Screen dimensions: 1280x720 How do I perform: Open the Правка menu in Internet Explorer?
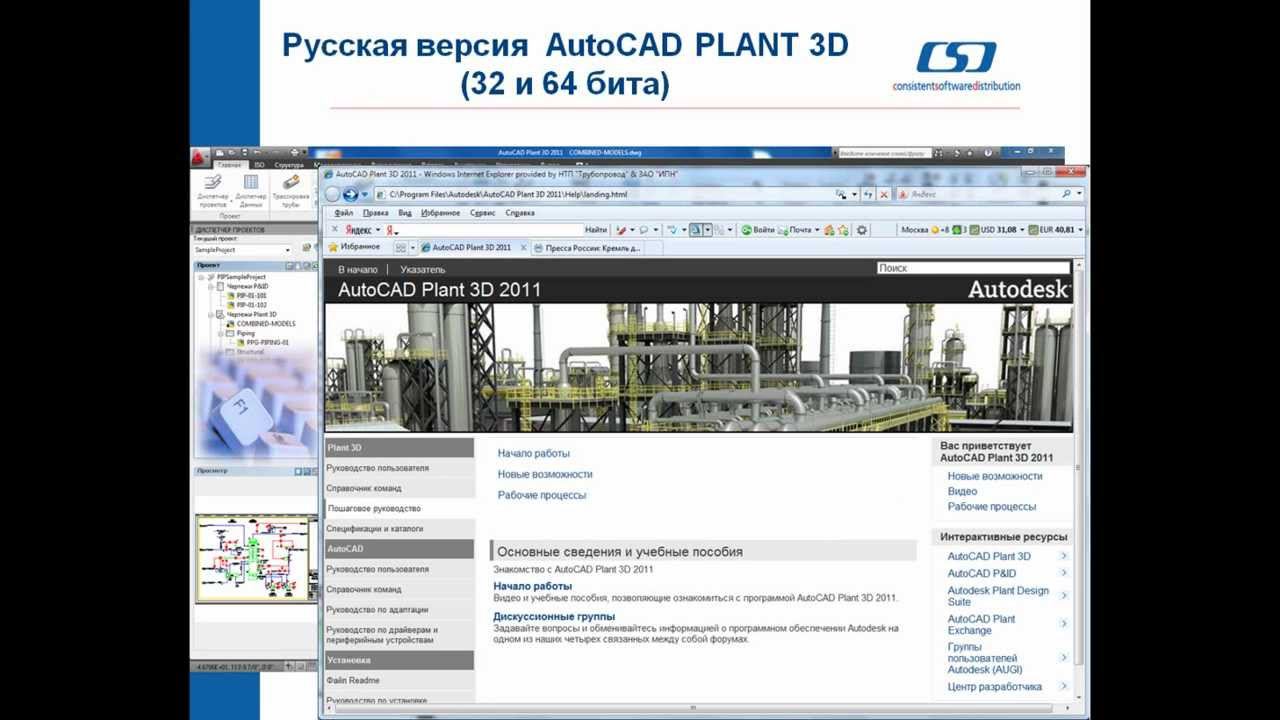(376, 213)
